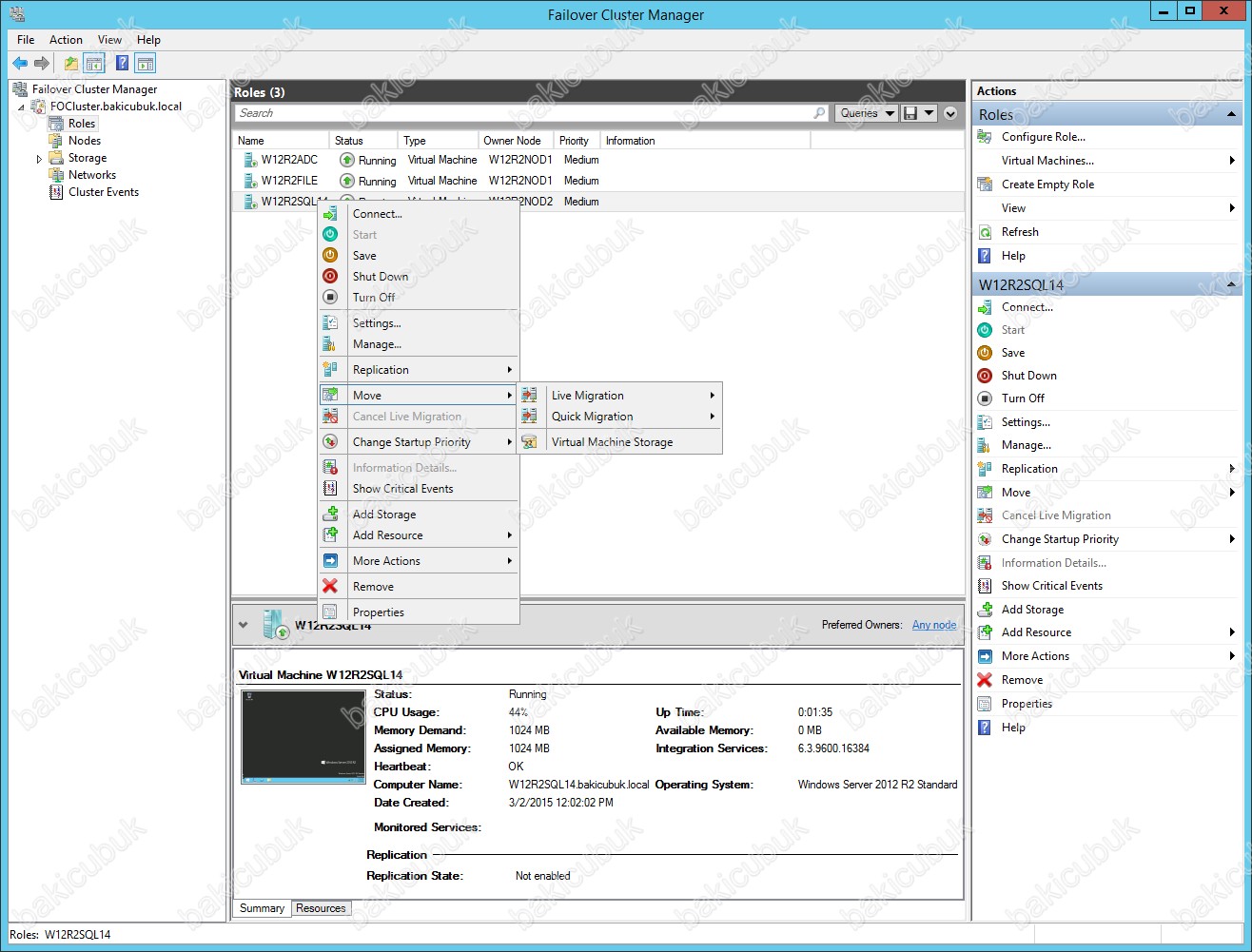Click the red Shut Down icon in context menu
The height and width of the screenshot is (952, 1252).
[330, 277]
